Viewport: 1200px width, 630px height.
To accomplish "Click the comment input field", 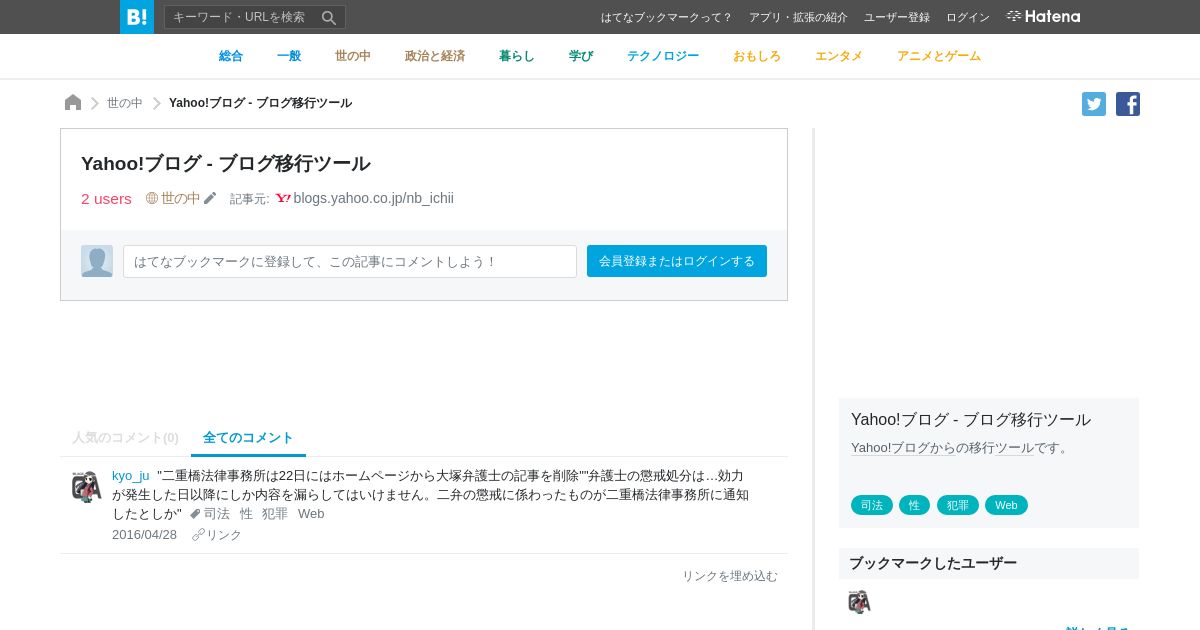I will tap(350, 261).
